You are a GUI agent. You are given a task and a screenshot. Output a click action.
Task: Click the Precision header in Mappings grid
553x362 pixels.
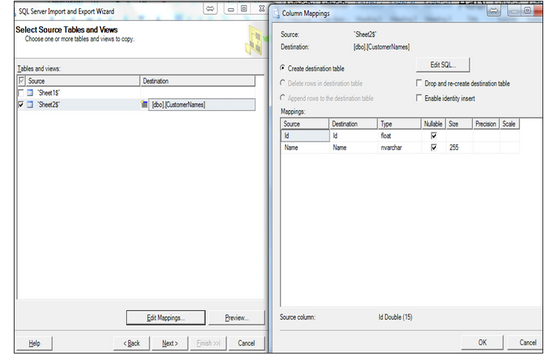tap(486, 124)
